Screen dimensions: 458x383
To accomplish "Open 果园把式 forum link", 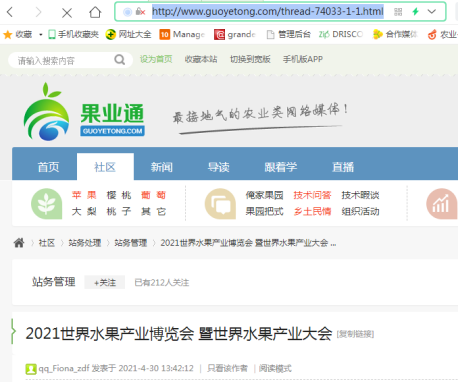I will [265, 211].
